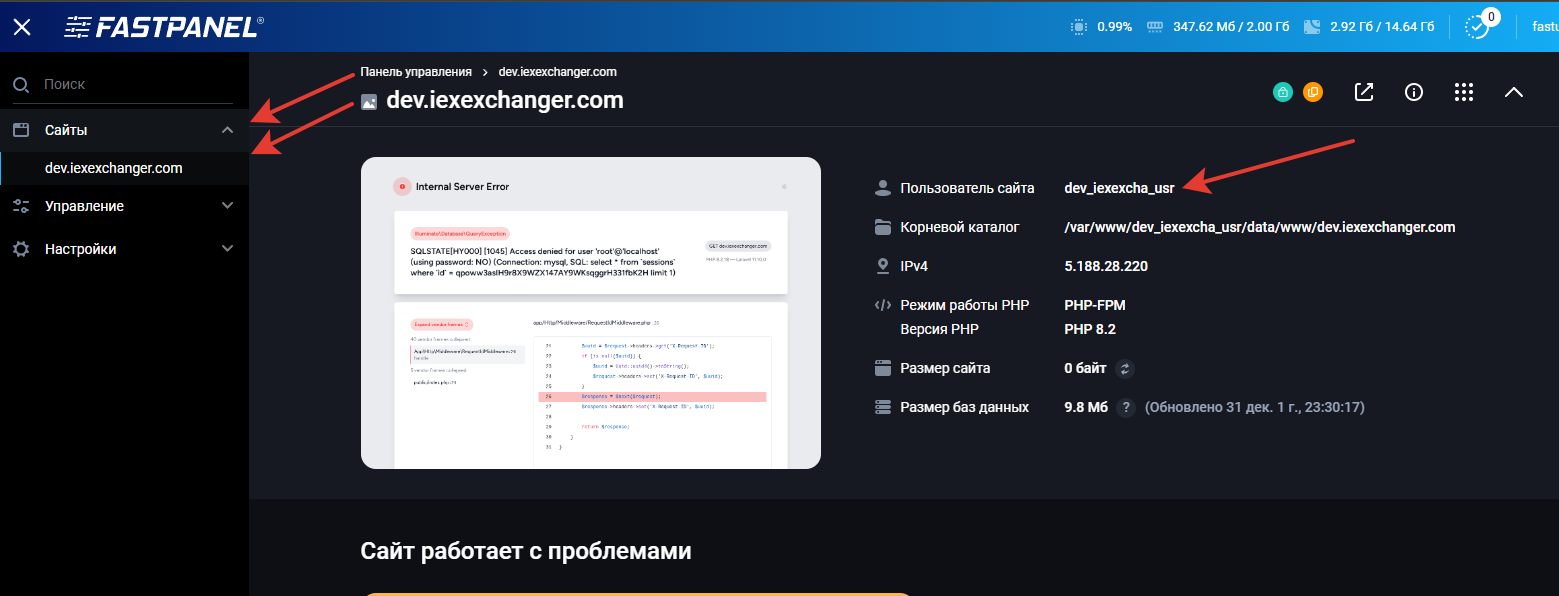Image resolution: width=1559 pixels, height=596 pixels.
Task: Go to Панель управления breadcrumb
Action: pyautogui.click(x=416, y=72)
